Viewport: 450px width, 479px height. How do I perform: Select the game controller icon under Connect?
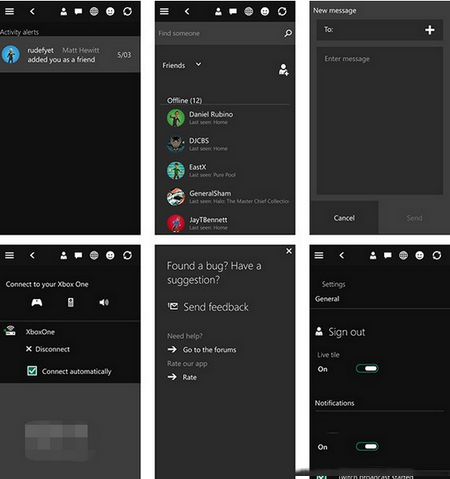click(x=37, y=302)
